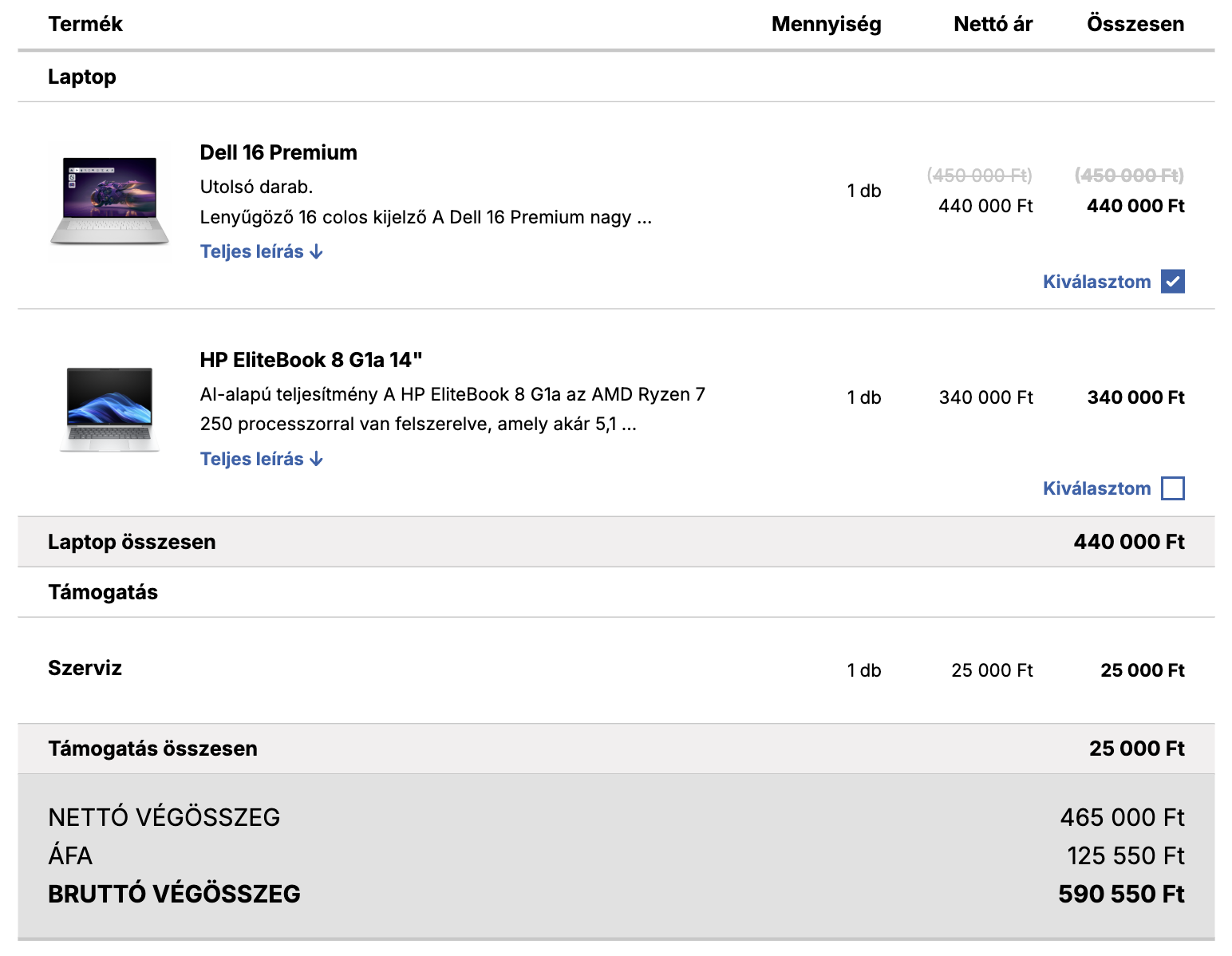This screenshot has height=956, width=1232.
Task: Uncheck the Dell 16 Premium Kiválasztom checkbox
Action: 1172,282
